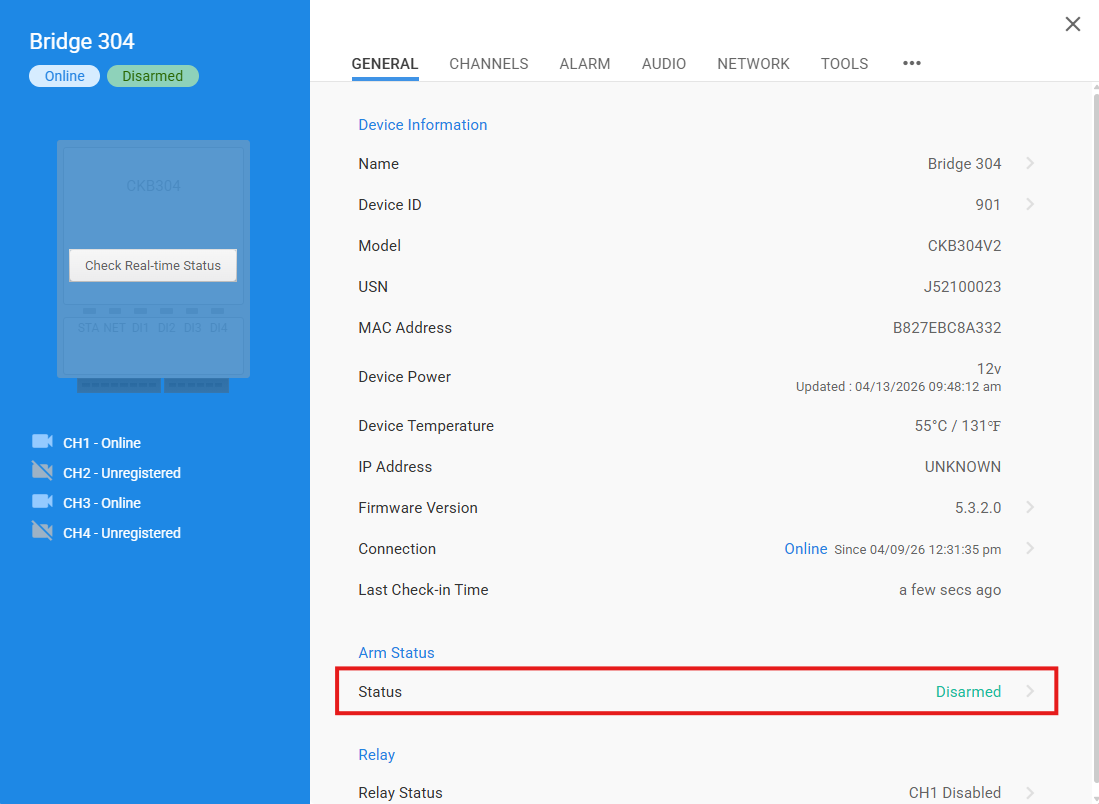The image size is (1099, 804).
Task: Select the Network tab
Action: pyautogui.click(x=753, y=63)
